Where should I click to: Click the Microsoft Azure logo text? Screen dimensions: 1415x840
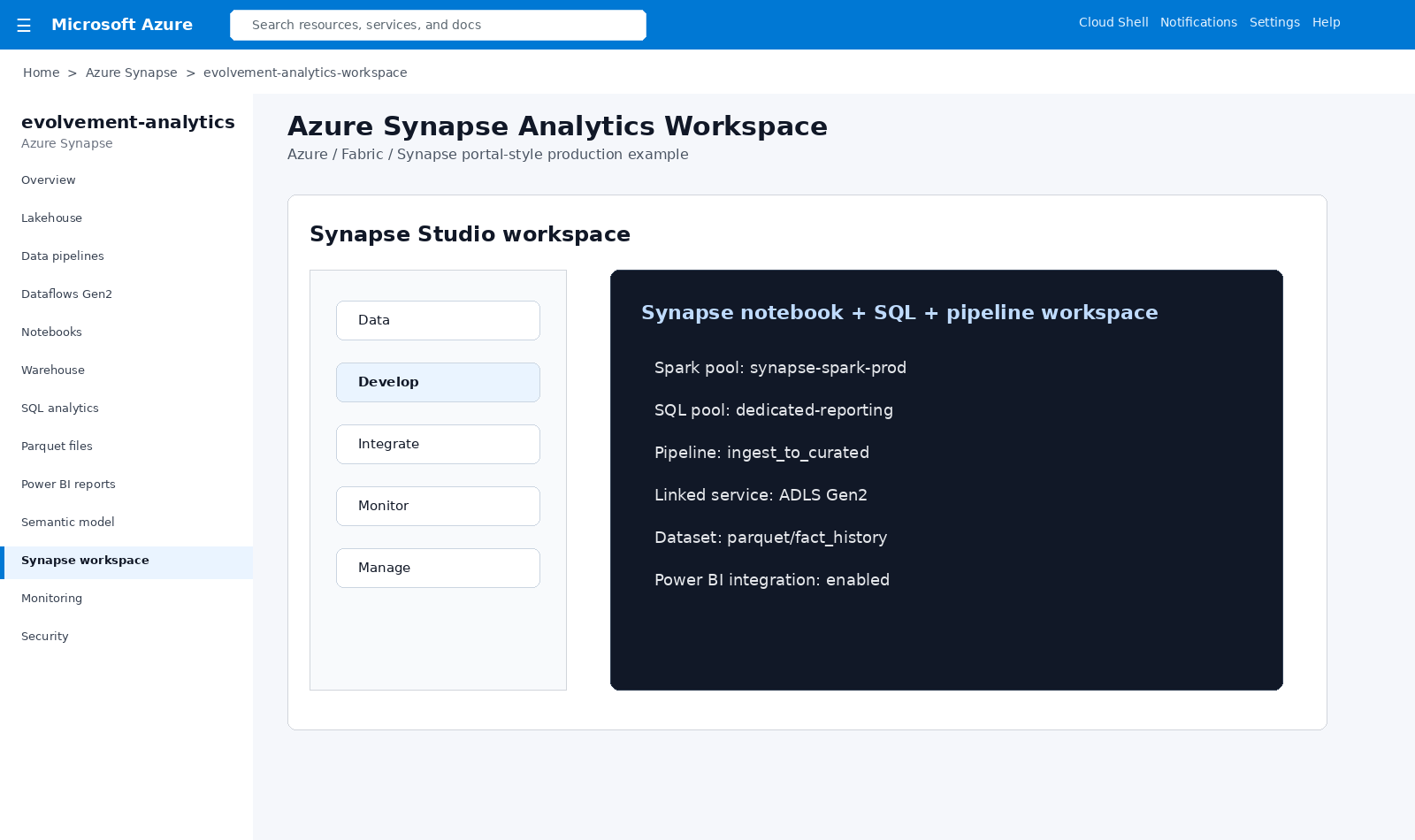(122, 25)
